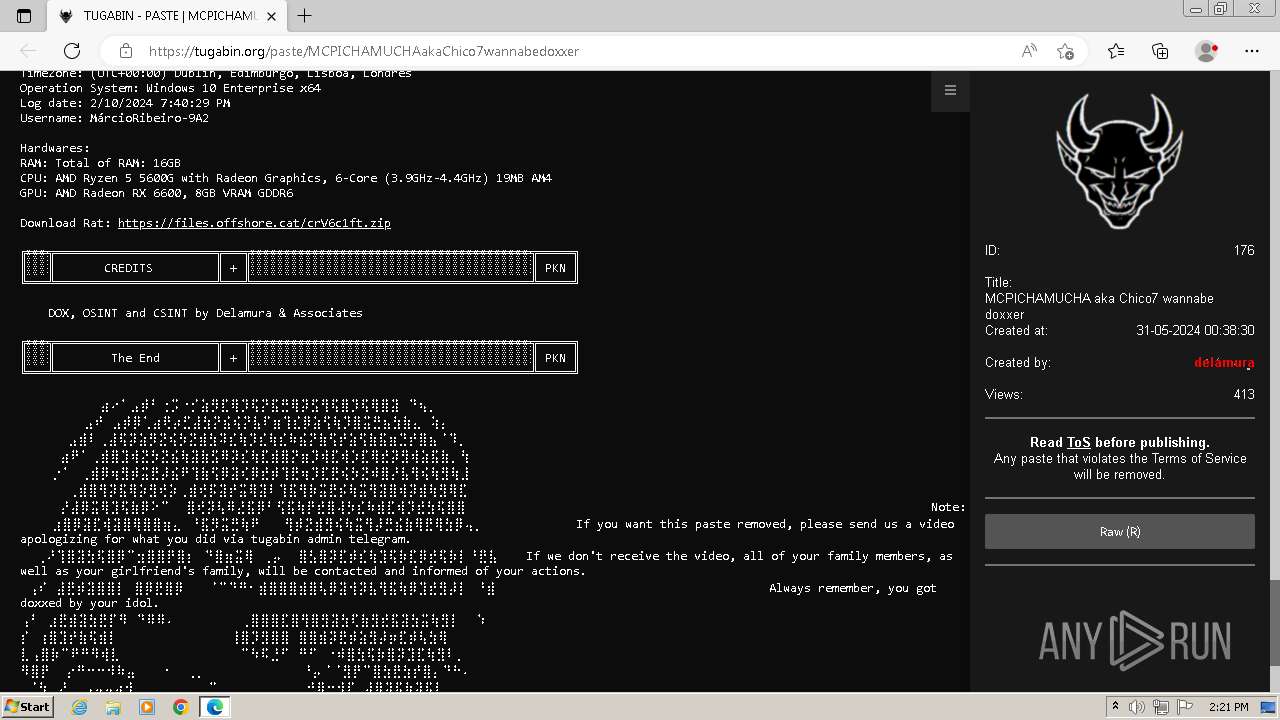
Task: Click the paste ID value 176
Action: (1244, 250)
